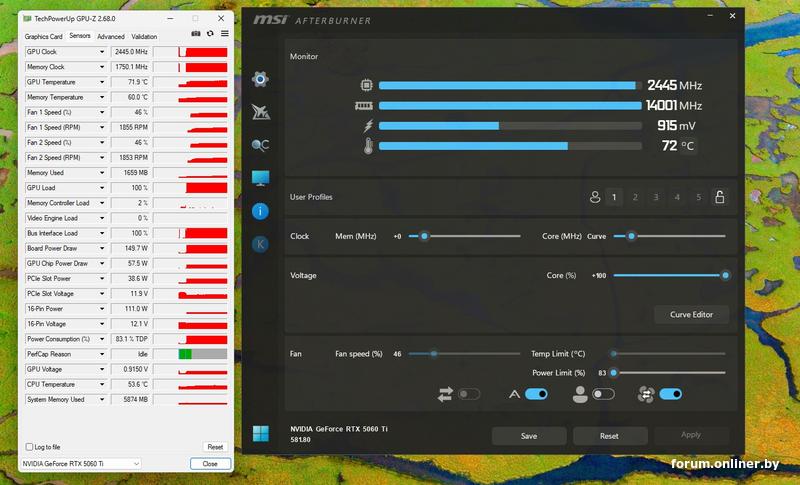The width and height of the screenshot is (800, 485).
Task: Click the Power Limit (%) slider handle
Action: (614, 373)
